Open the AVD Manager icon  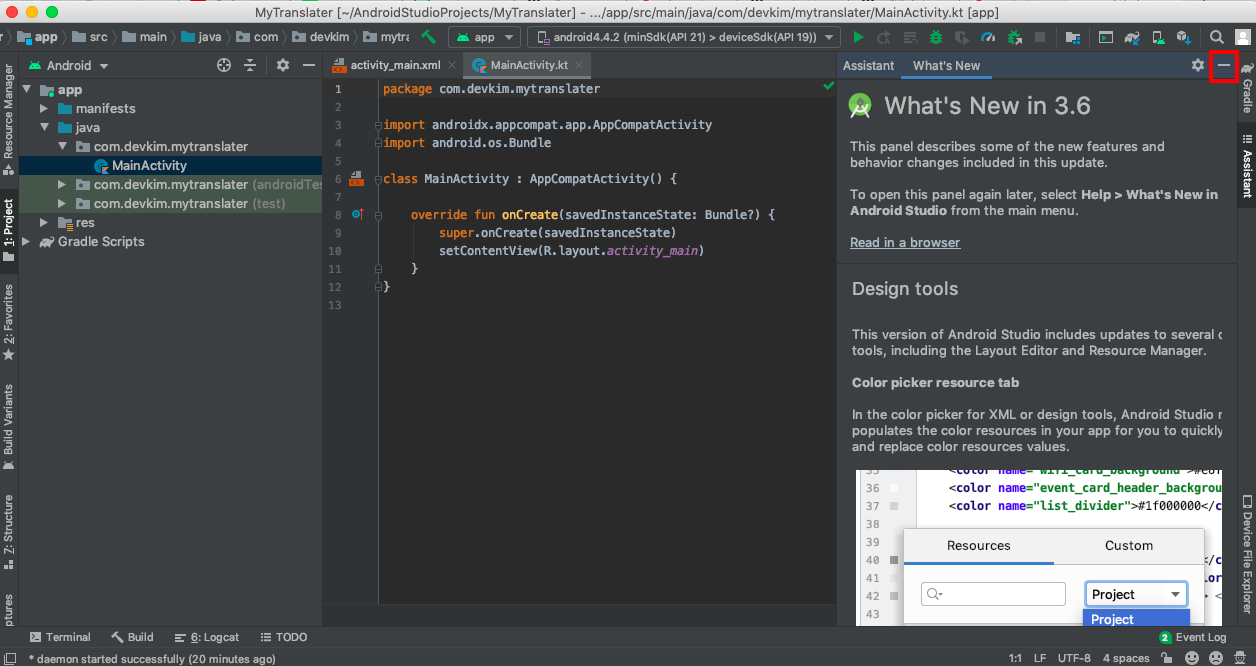point(1157,37)
